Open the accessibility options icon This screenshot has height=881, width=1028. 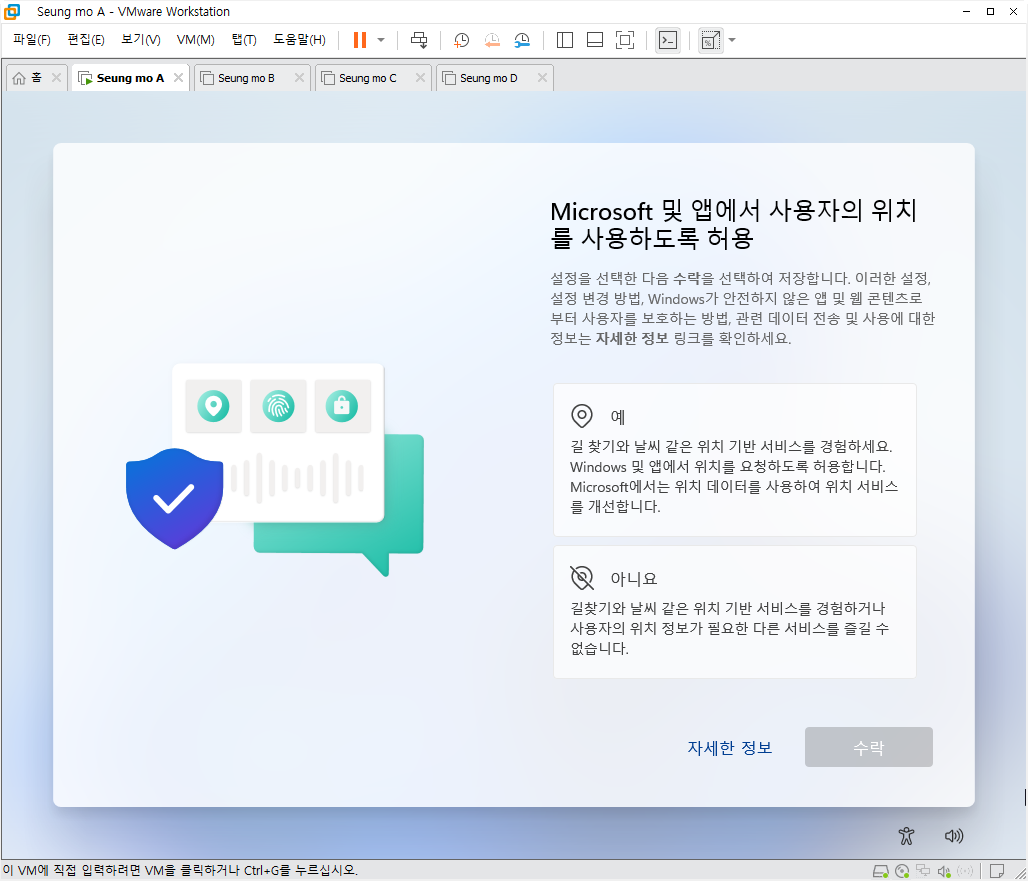coord(906,836)
